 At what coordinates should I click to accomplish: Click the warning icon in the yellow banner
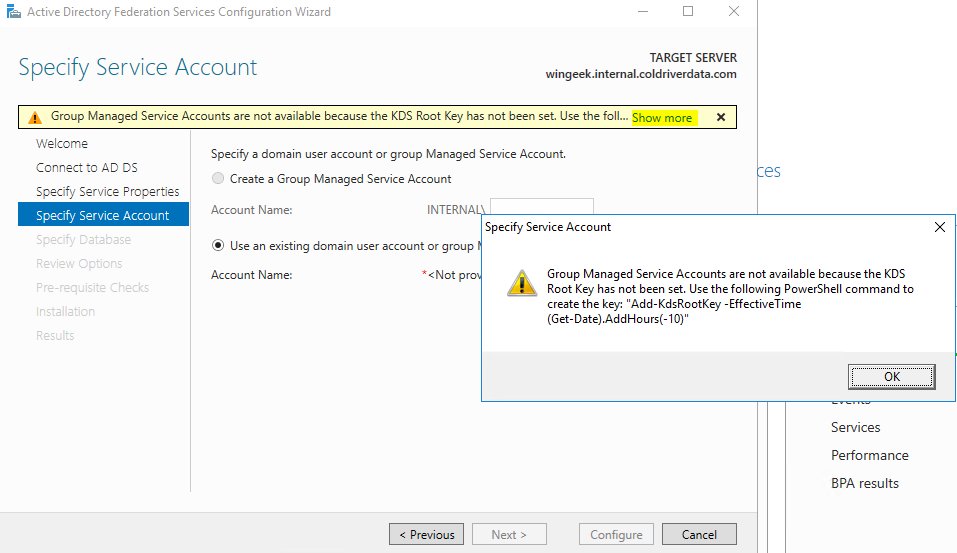click(x=35, y=117)
